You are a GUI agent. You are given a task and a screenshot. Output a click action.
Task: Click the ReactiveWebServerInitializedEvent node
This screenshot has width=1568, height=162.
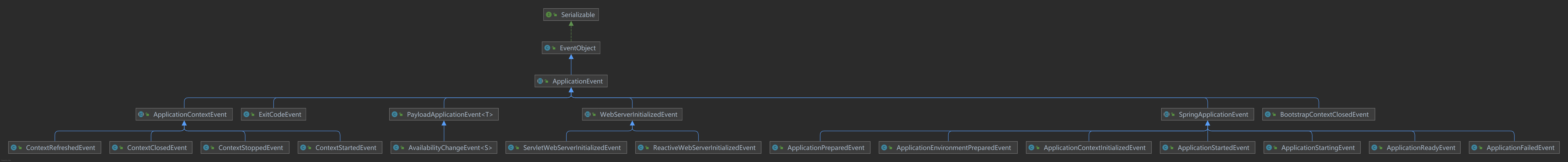[704, 147]
